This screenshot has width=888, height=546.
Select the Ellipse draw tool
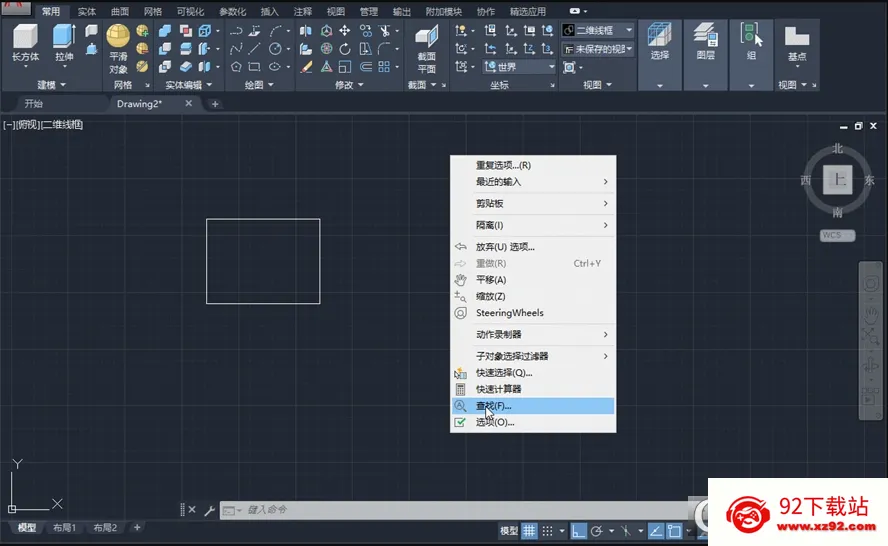(x=275, y=67)
